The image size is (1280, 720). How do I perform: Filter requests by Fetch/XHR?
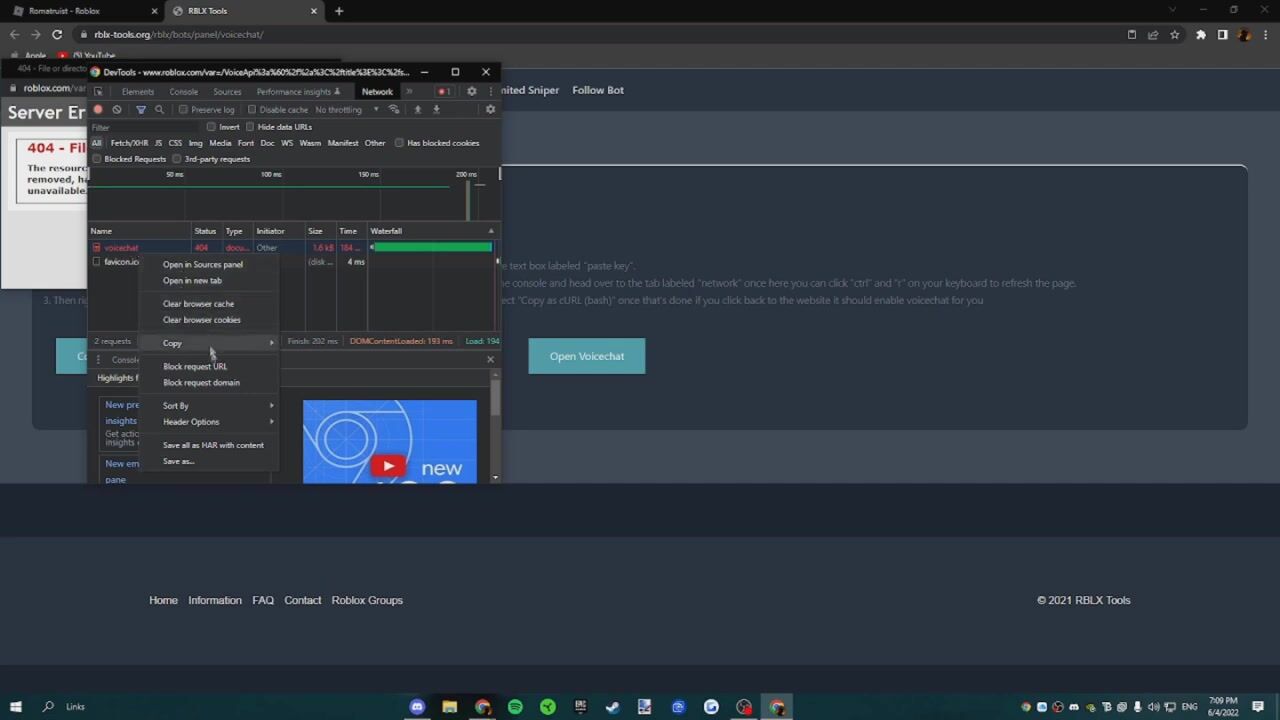tap(129, 143)
